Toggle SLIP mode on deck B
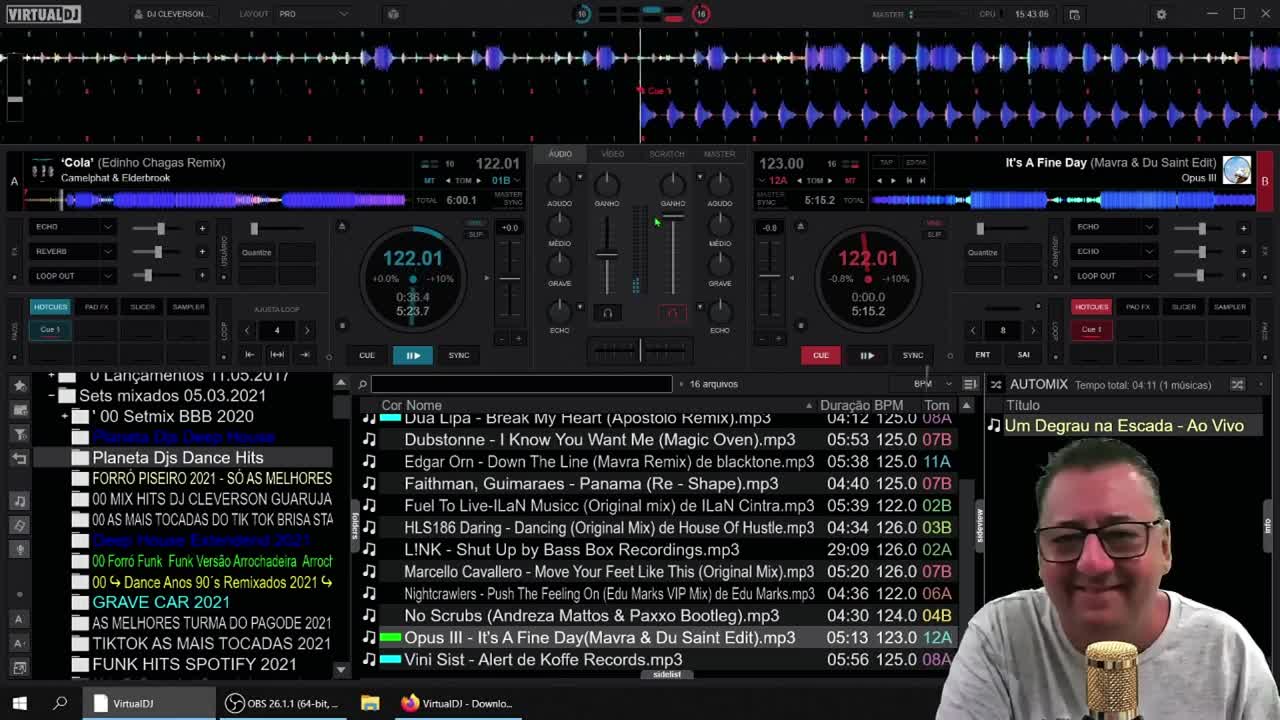Screen dimensions: 1280x720 pyautogui.click(x=934, y=234)
